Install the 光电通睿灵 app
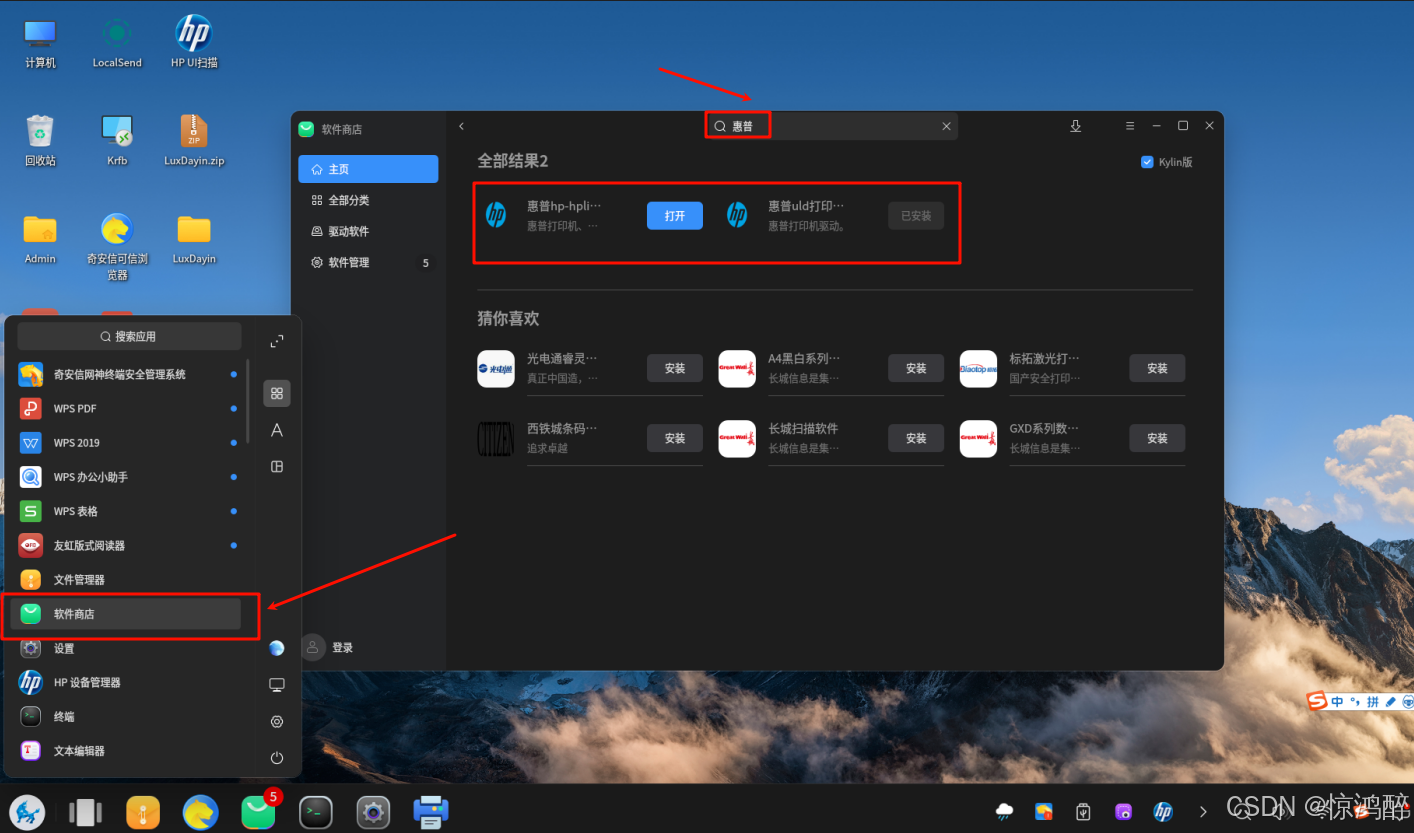Viewport: 1414px width, 833px height. [675, 368]
